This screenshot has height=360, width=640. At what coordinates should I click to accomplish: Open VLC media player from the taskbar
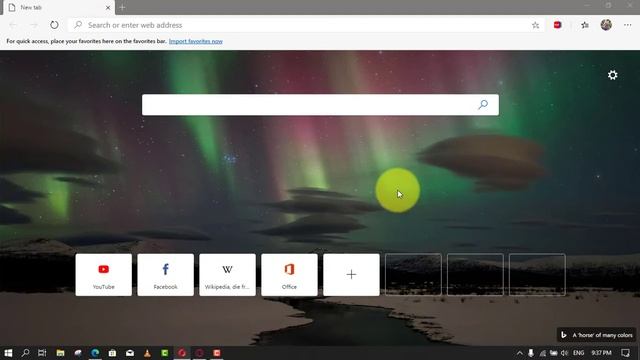click(147, 353)
